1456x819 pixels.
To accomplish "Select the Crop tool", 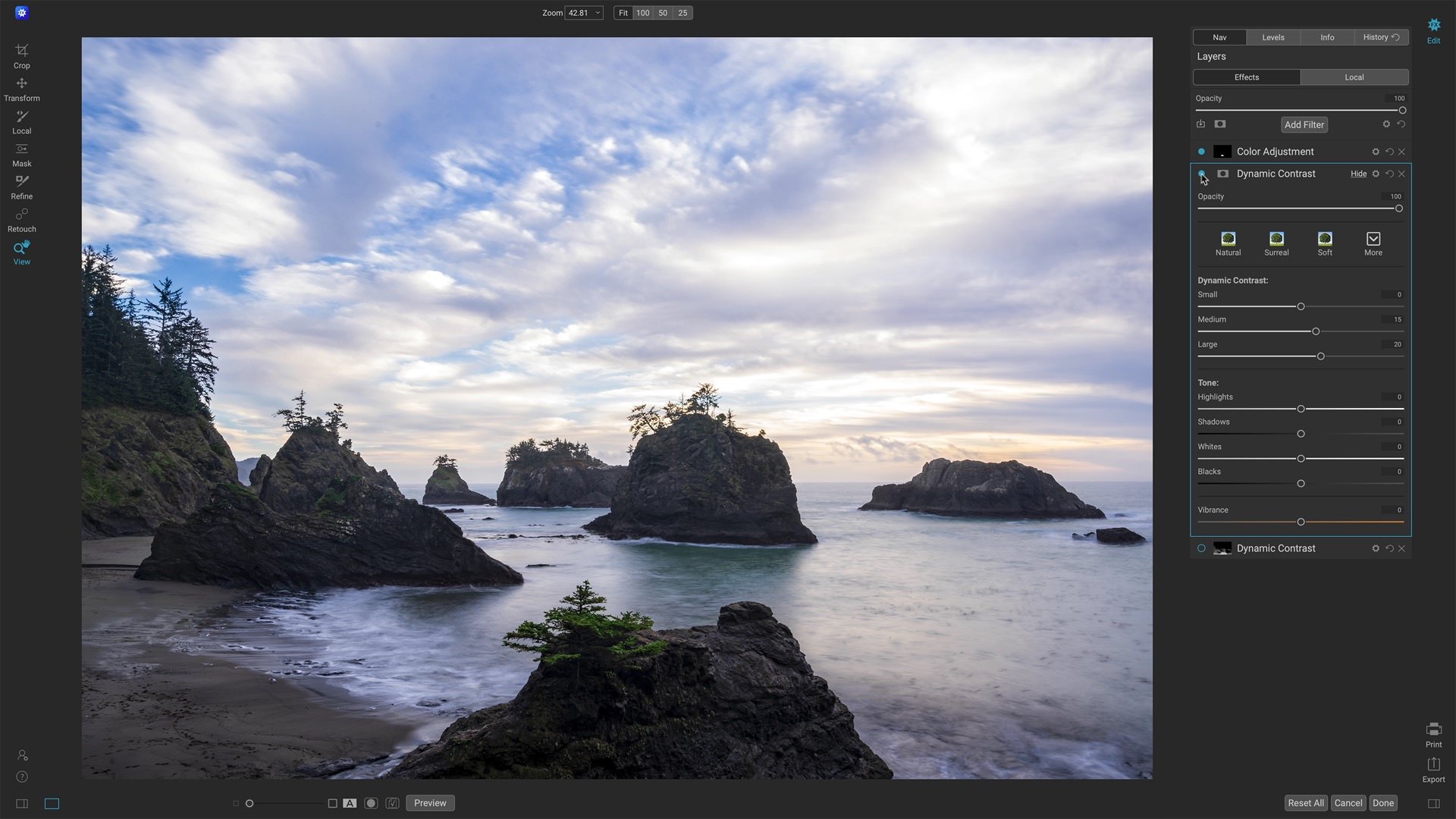I will pyautogui.click(x=21, y=56).
